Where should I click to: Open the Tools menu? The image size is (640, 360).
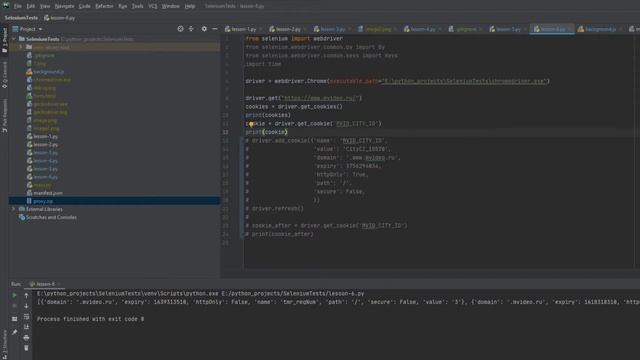138,6
